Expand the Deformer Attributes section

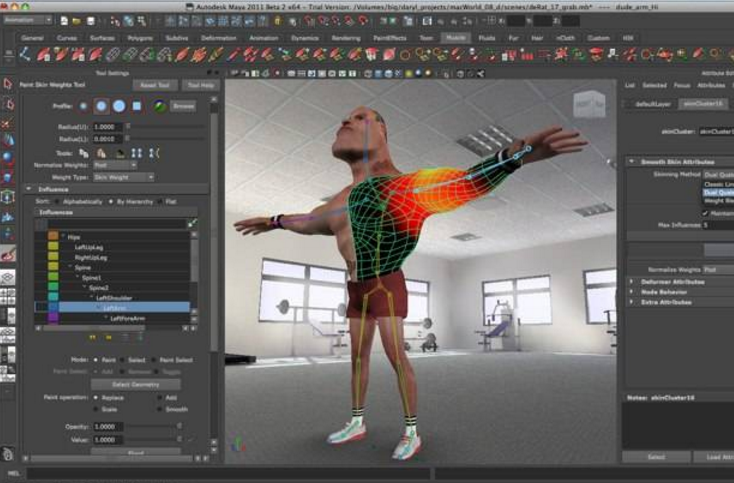click(632, 282)
